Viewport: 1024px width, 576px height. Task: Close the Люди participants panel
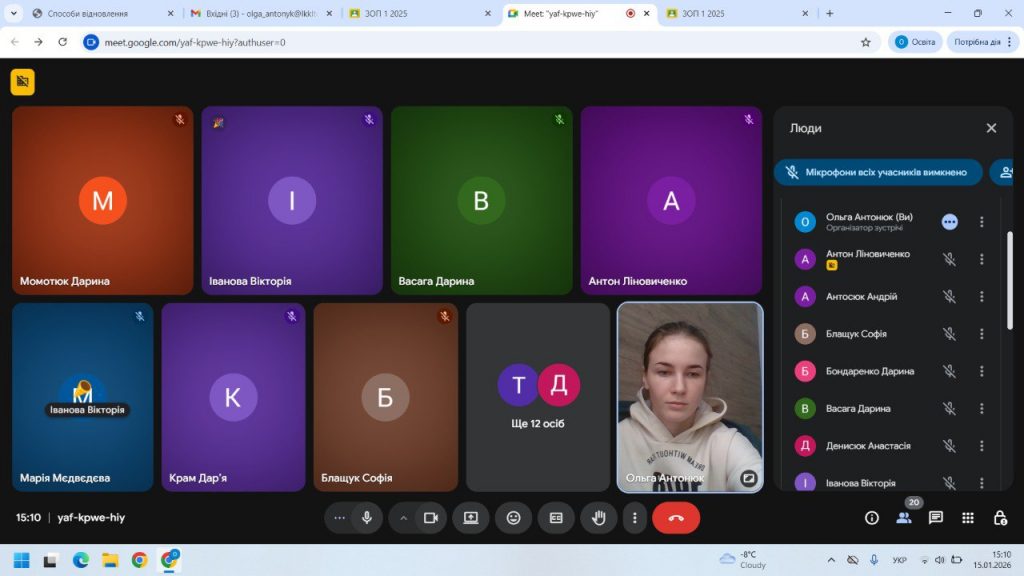[991, 128]
